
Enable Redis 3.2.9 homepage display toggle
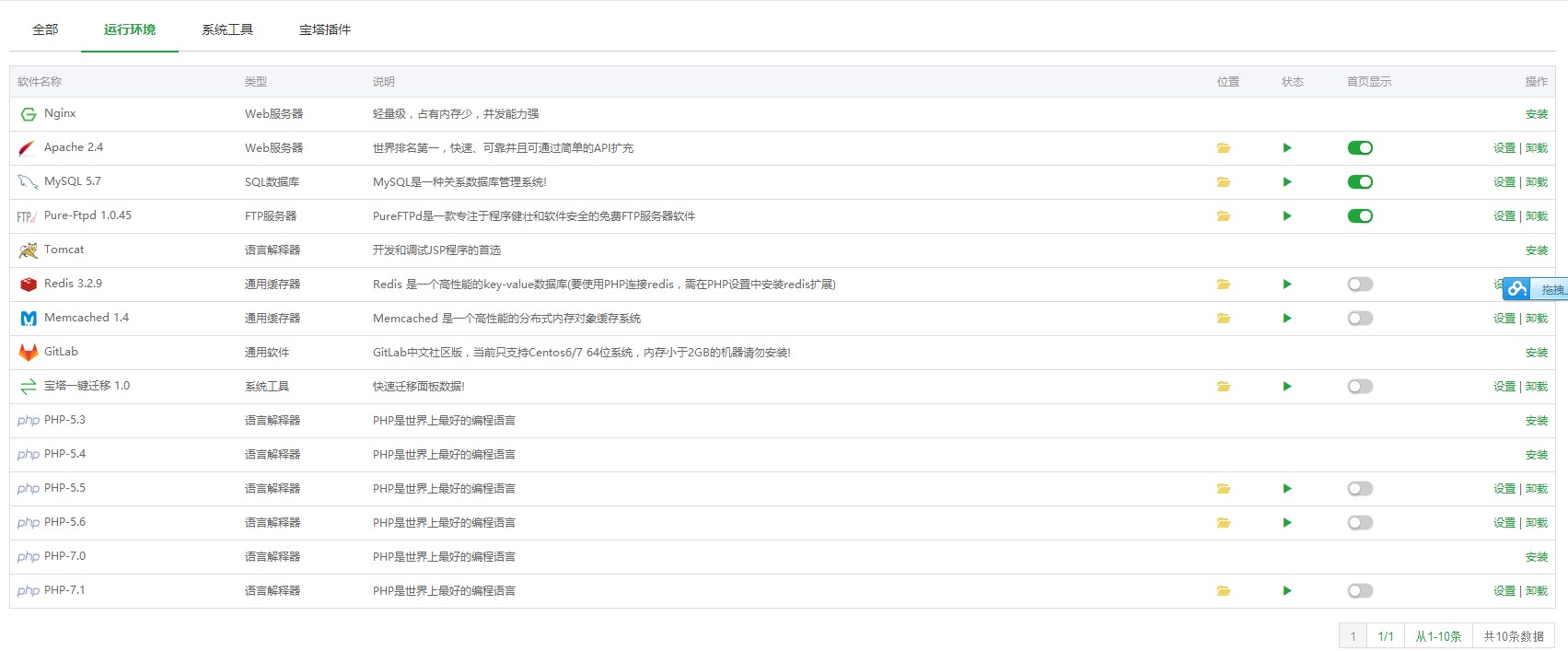(x=1360, y=285)
